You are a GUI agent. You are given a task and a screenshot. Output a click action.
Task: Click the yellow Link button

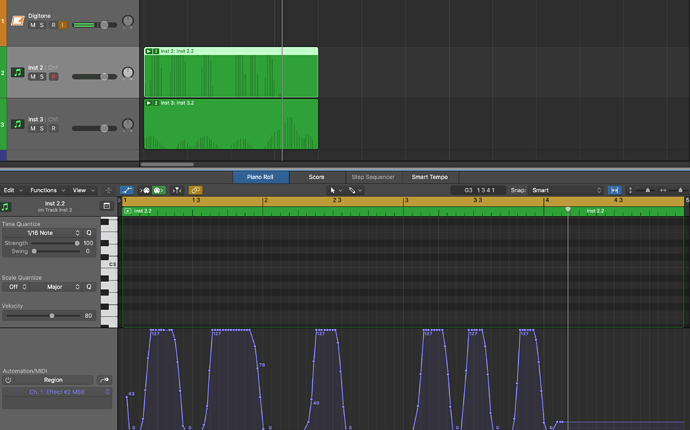(x=196, y=190)
